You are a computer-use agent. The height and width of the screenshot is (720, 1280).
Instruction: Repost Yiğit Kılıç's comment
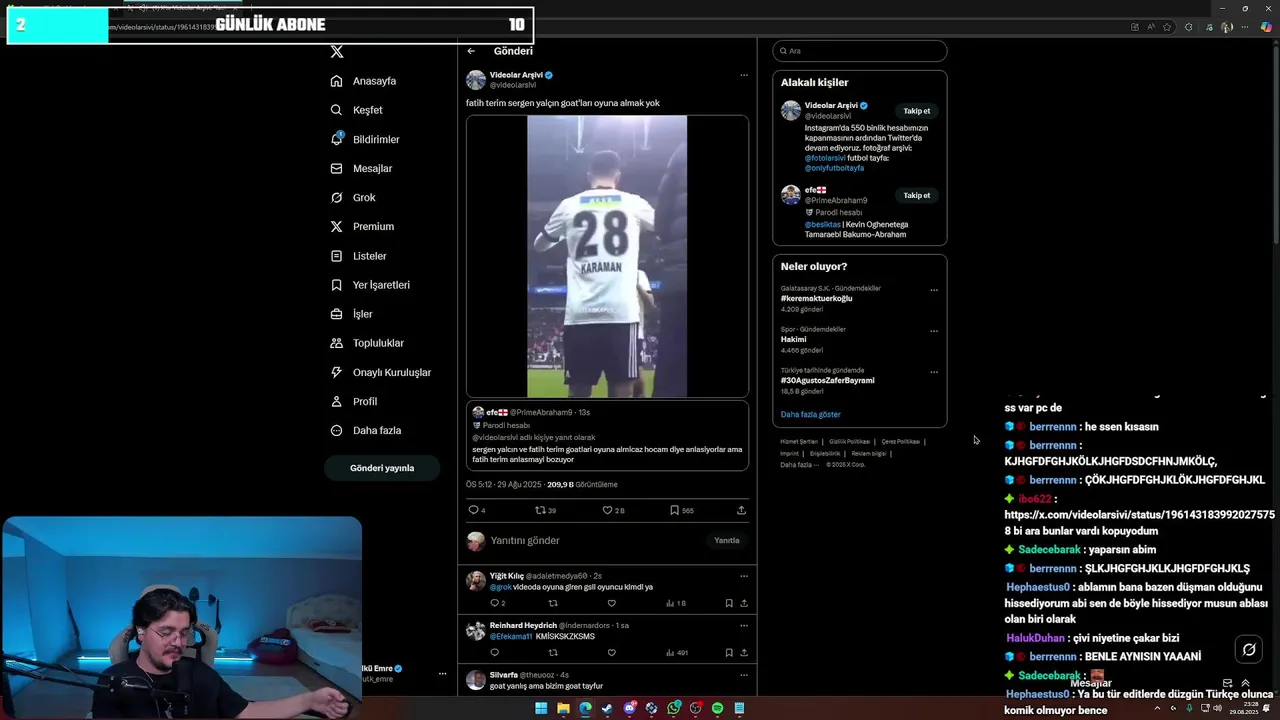point(553,603)
